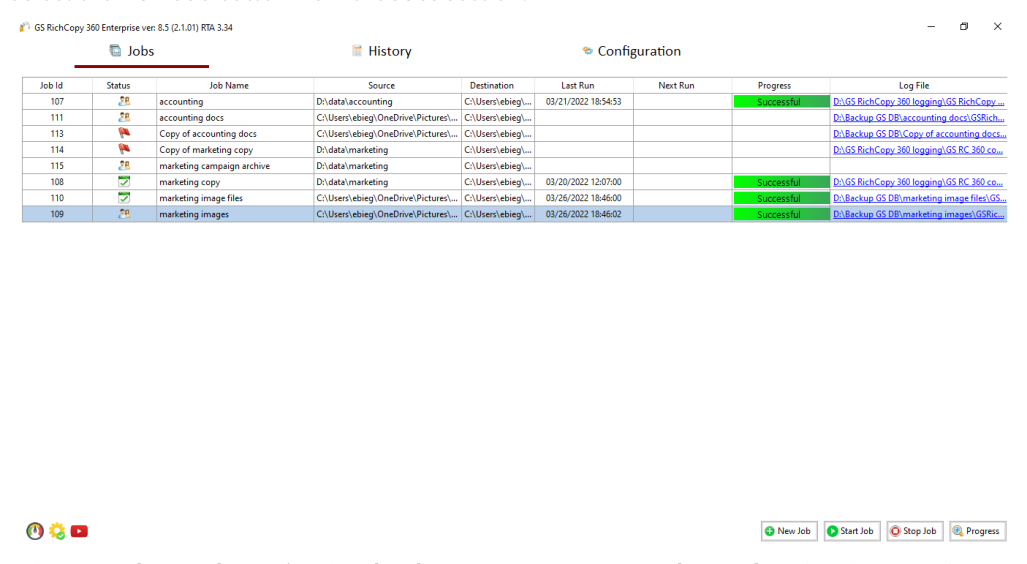Sort by the Job Name column header
1027x564 pixels.
[x=234, y=85]
